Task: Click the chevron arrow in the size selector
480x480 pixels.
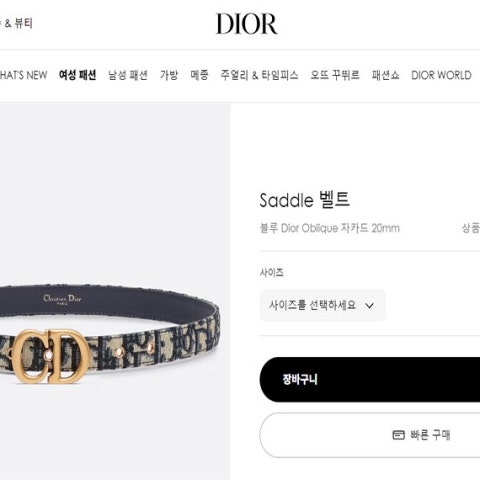Action: pyautogui.click(x=370, y=305)
